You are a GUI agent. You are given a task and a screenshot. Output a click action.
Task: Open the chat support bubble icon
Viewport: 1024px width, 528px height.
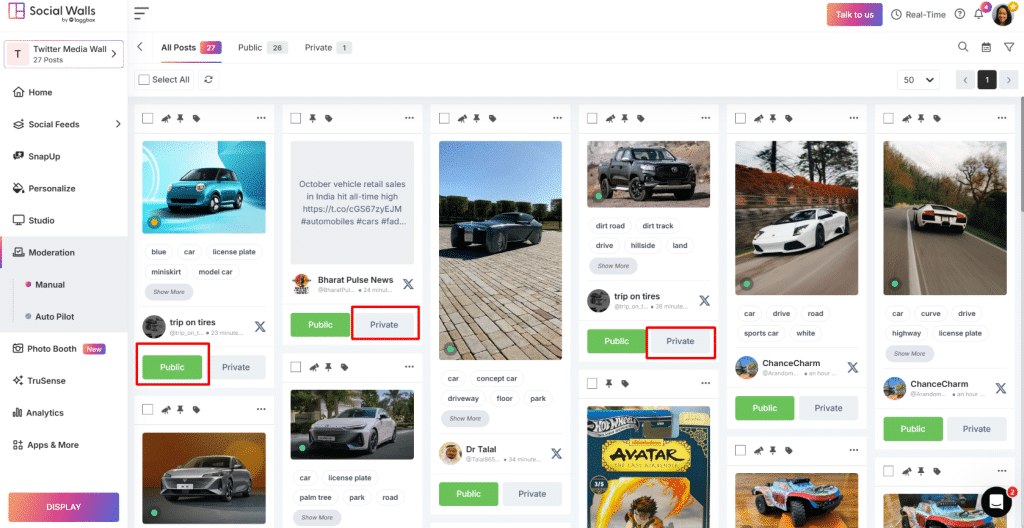tap(996, 501)
